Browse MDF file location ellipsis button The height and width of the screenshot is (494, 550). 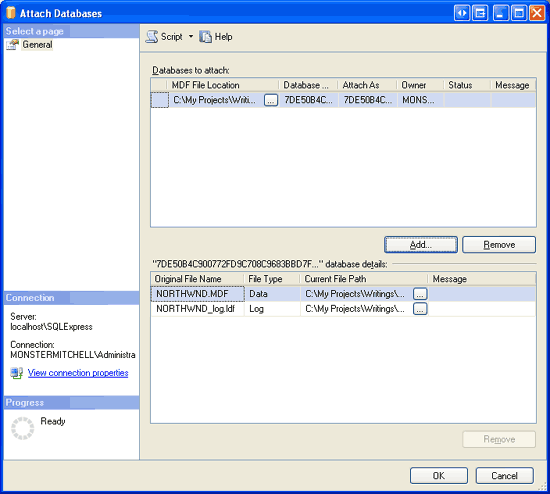click(x=271, y=100)
